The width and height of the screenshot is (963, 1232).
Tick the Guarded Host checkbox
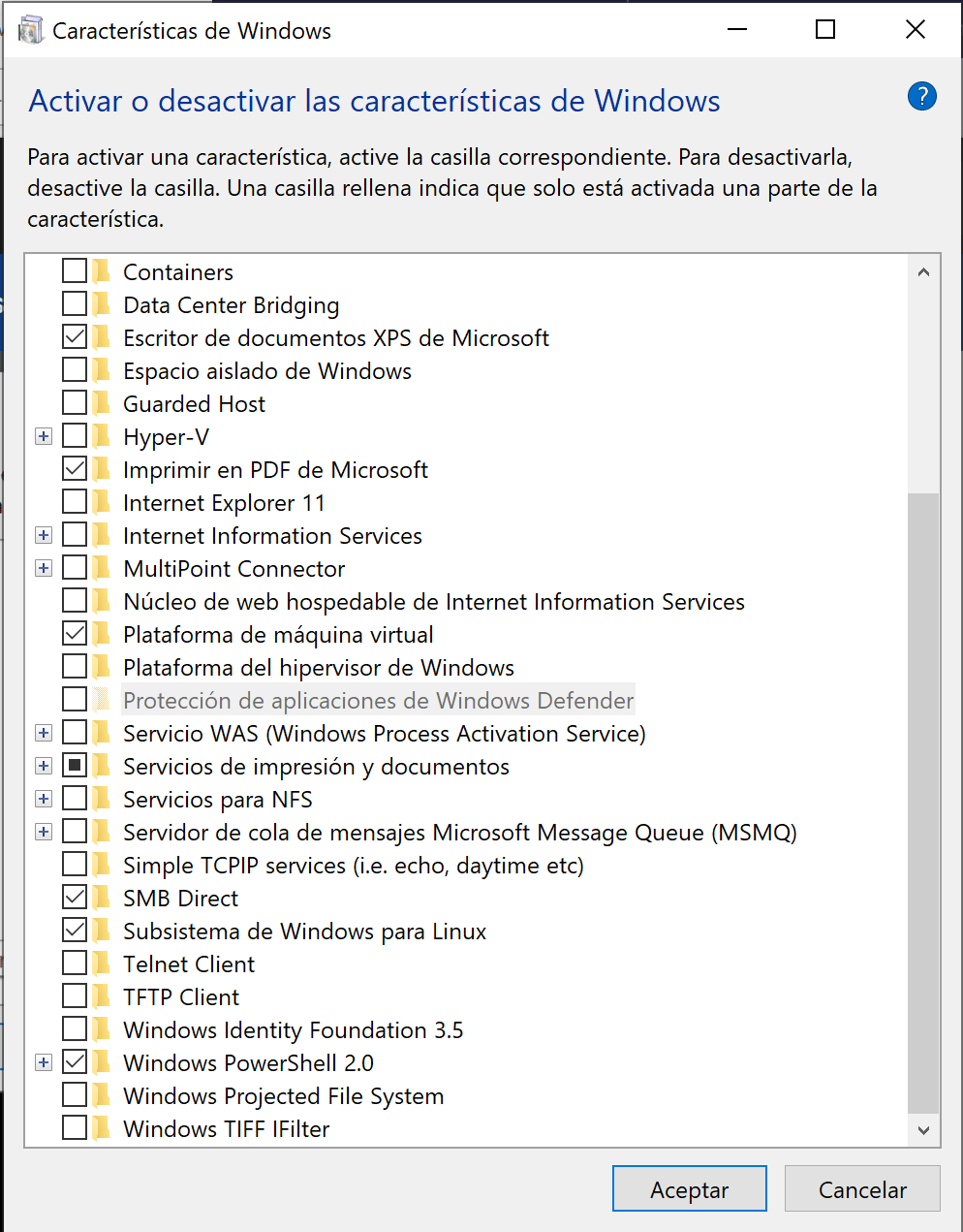(x=75, y=402)
